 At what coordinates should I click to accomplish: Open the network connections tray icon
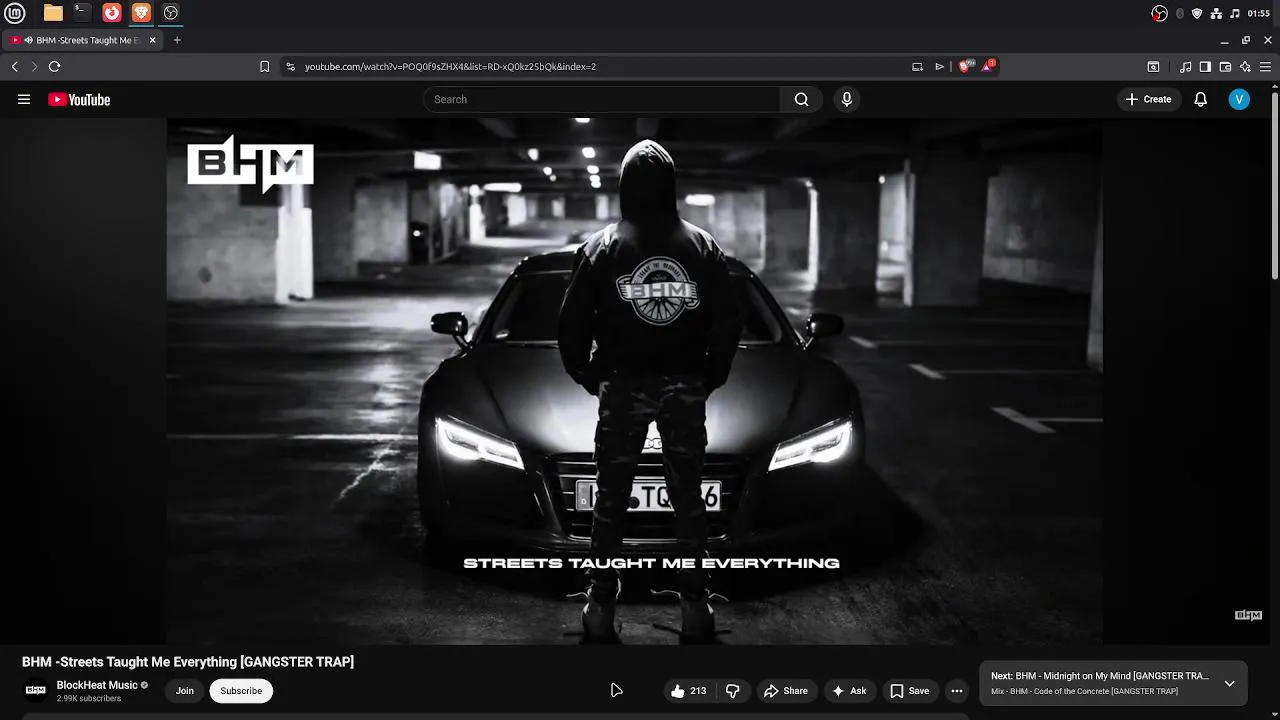coord(1216,13)
